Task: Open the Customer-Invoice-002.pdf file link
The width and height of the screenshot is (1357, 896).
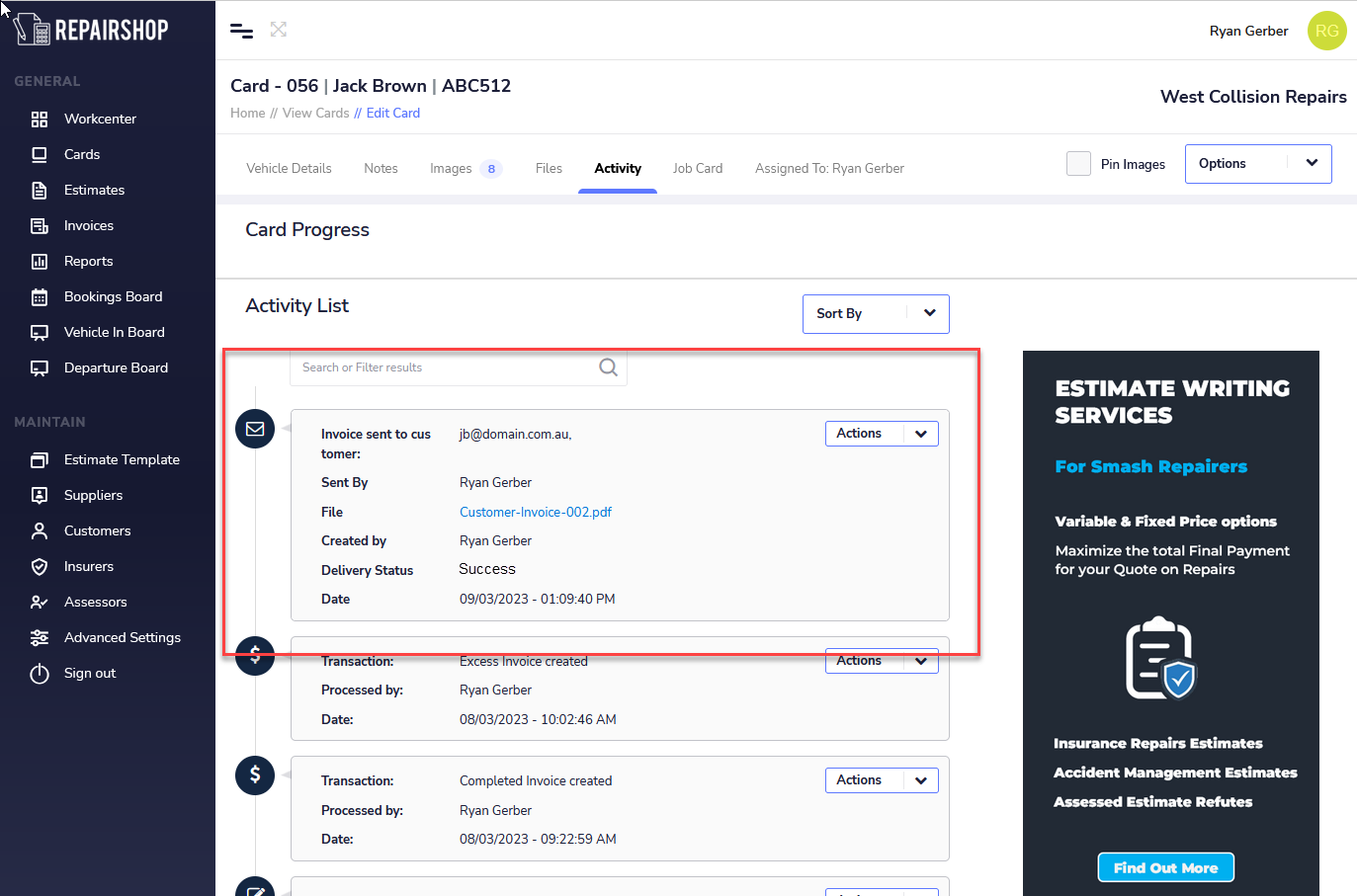Action: [535, 512]
